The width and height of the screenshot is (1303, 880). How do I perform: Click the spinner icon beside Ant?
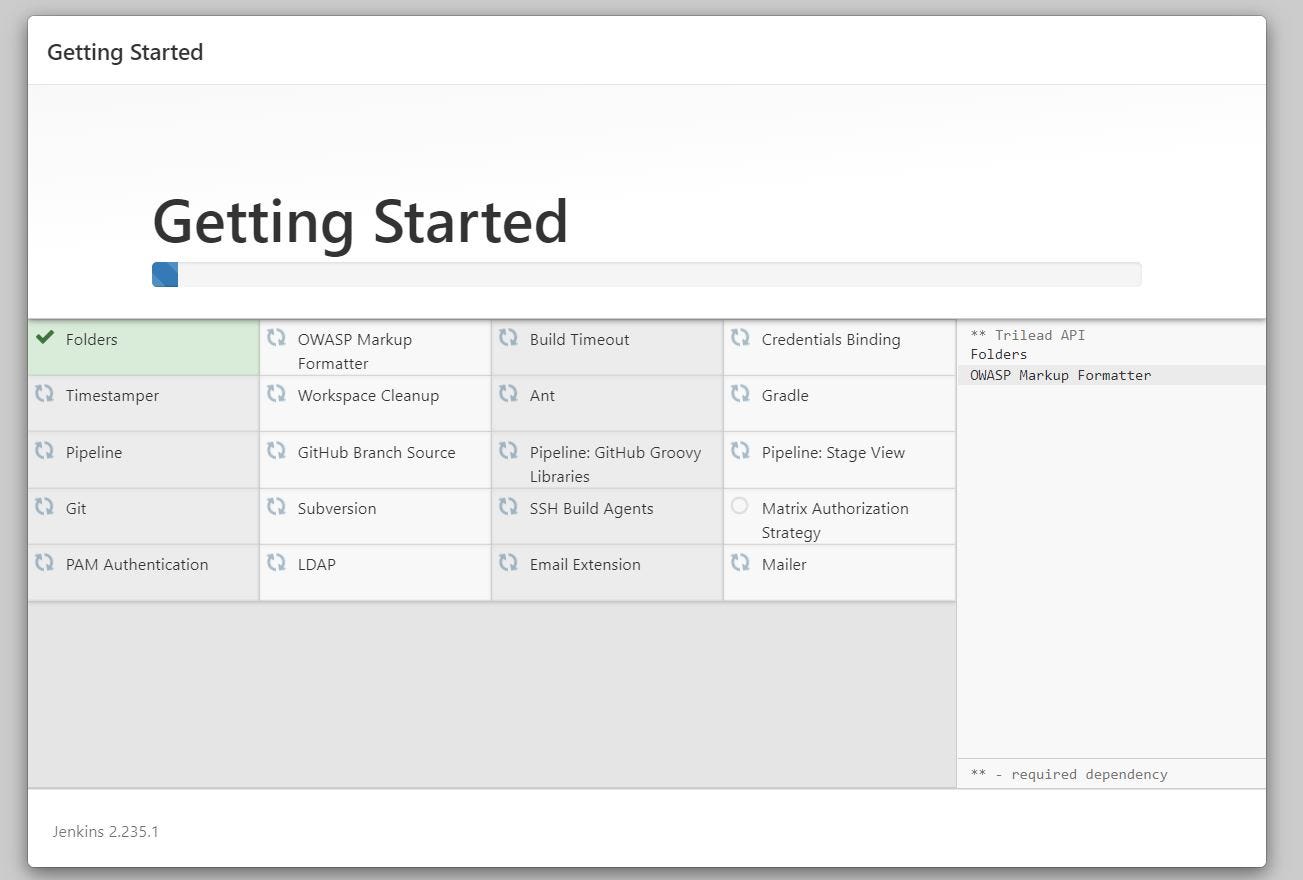click(508, 394)
